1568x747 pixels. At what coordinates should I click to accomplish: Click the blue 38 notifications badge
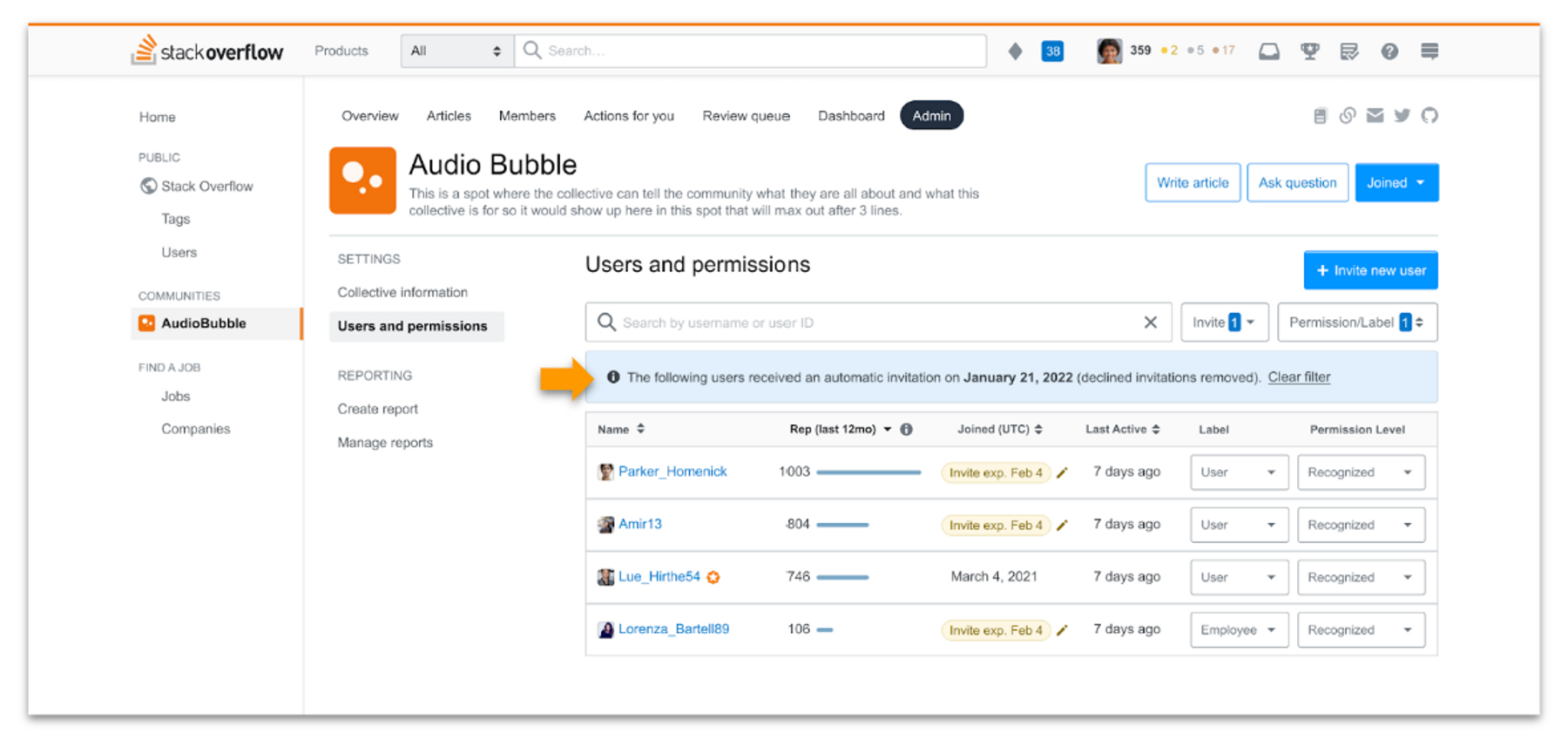pyautogui.click(x=1052, y=51)
